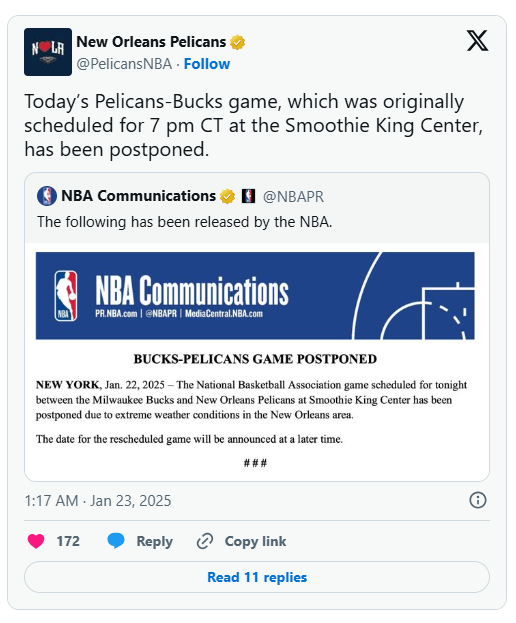
Task: Click the blue reply speech bubble icon
Action: pyautogui.click(x=116, y=541)
